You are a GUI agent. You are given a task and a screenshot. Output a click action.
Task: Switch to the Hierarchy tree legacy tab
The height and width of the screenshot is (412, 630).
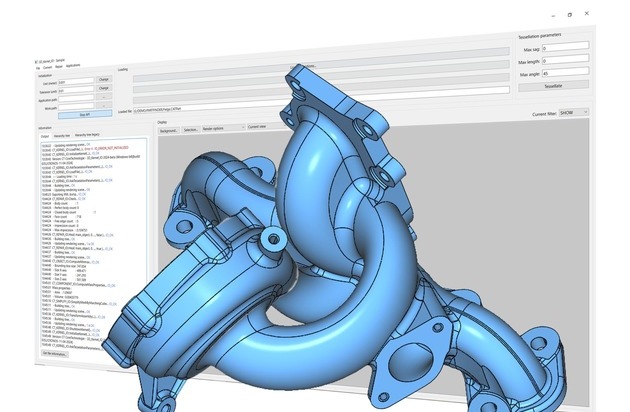click(87, 135)
